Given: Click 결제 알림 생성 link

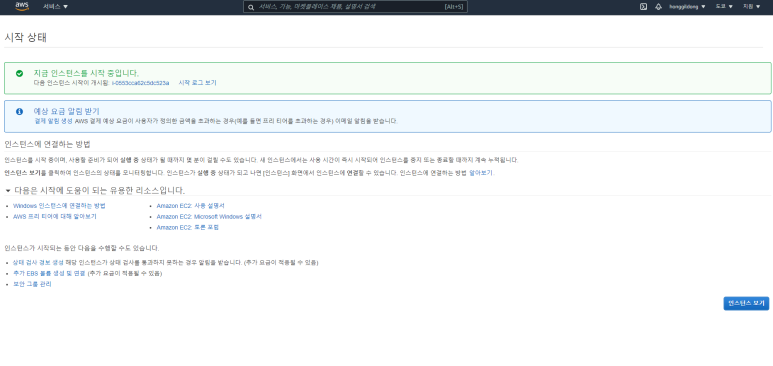Looking at the screenshot, I should 53,121.
